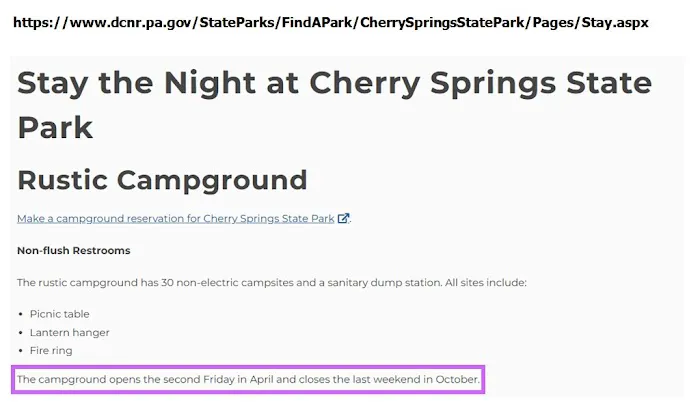This screenshot has height=412, width=700.
Task: Click the bullet point before 'Picnic table'
Action: [x=21, y=314]
